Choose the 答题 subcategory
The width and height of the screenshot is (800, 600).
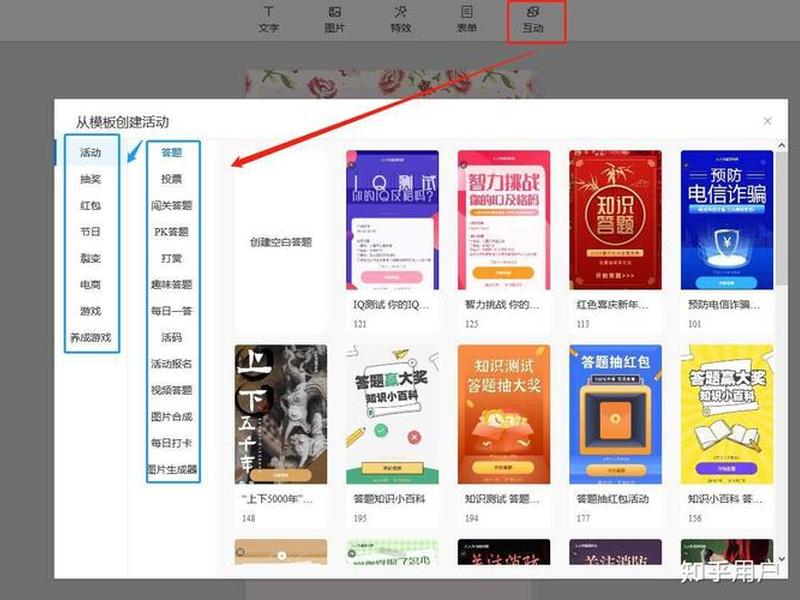click(x=172, y=152)
